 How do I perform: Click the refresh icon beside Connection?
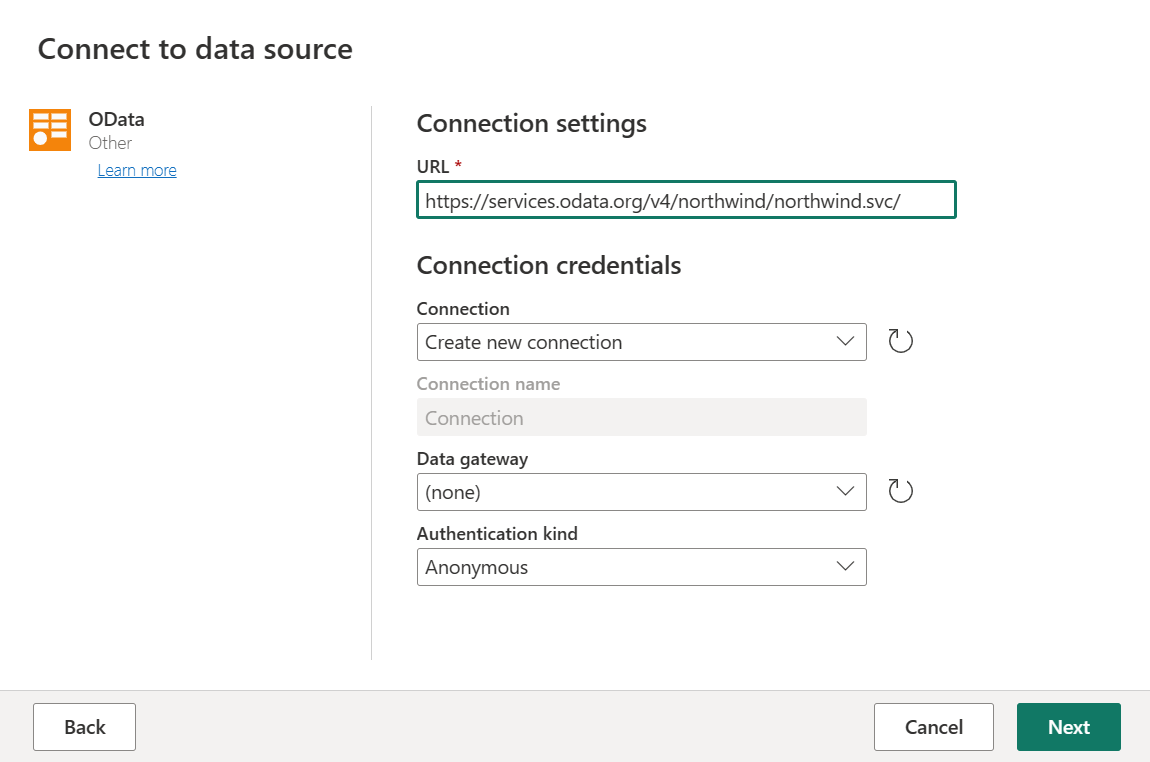[899, 340]
